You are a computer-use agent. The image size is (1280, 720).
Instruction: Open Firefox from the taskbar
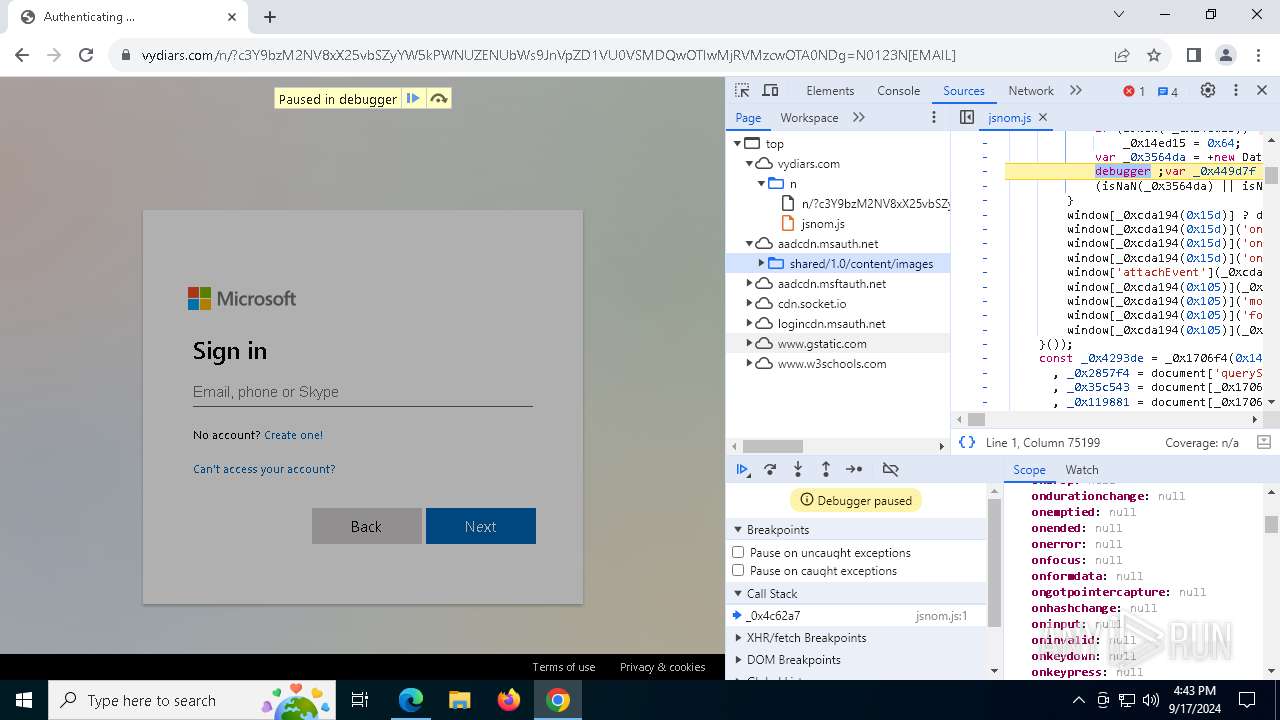[509, 700]
